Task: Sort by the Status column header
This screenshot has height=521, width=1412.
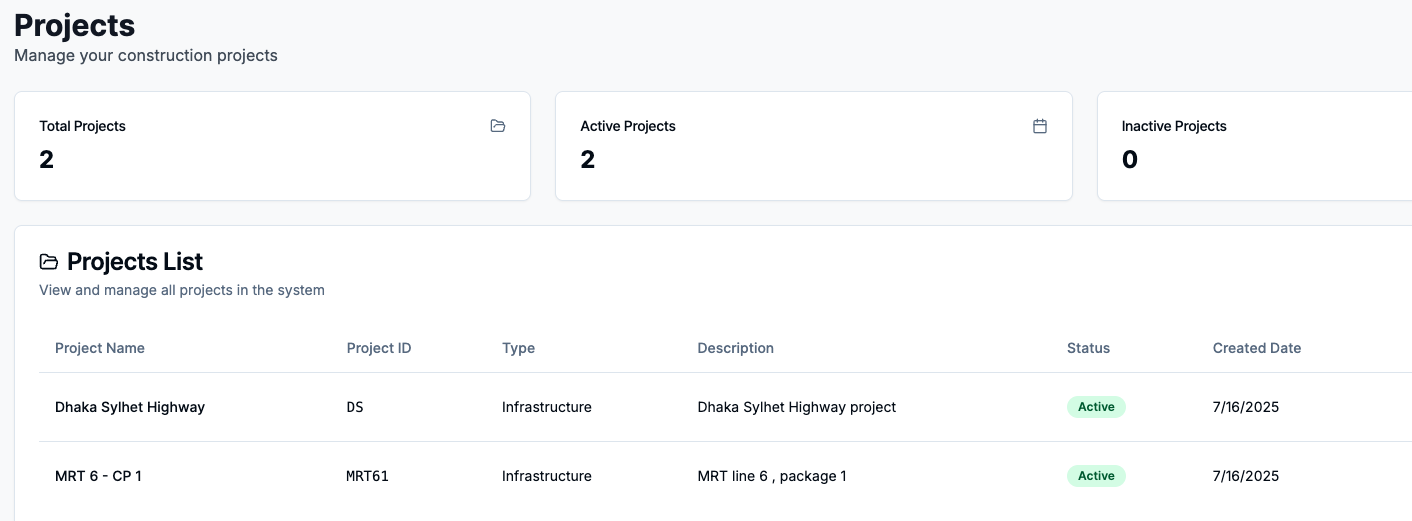Action: 1088,348
